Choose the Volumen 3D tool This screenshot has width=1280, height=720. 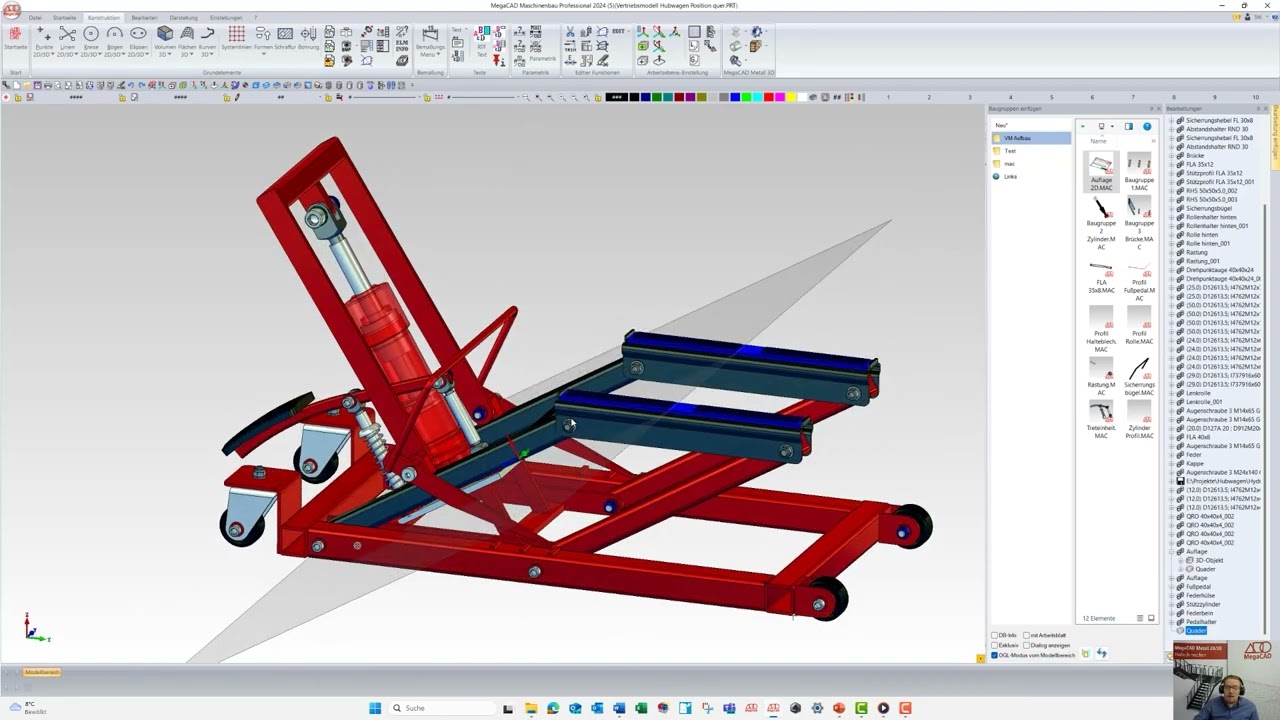164,41
